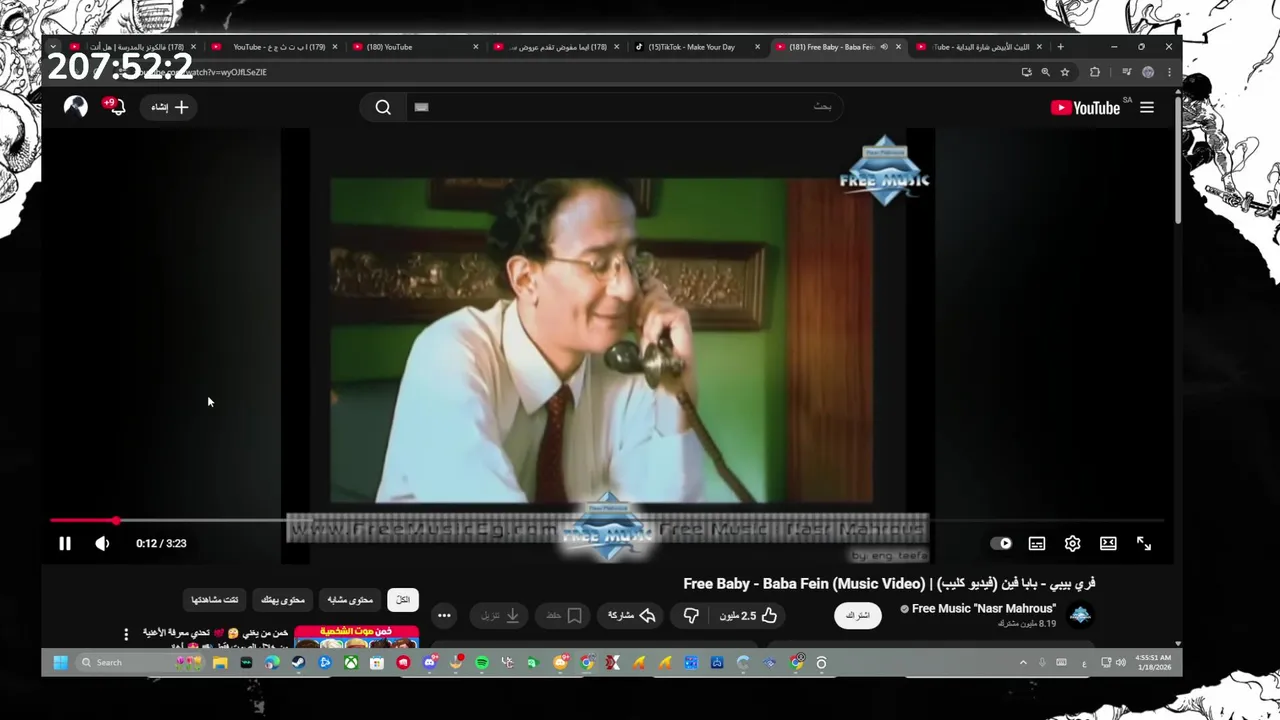This screenshot has width=1280, height=720.
Task: Dislike the video with thumbs down
Action: point(690,616)
